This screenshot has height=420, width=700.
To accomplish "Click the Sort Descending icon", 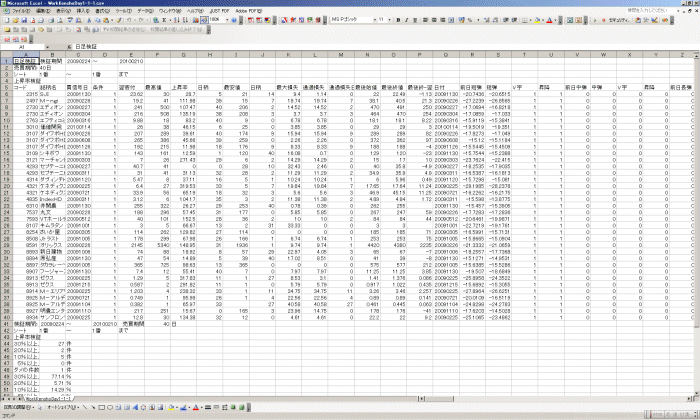I will pyautogui.click(x=185, y=20).
